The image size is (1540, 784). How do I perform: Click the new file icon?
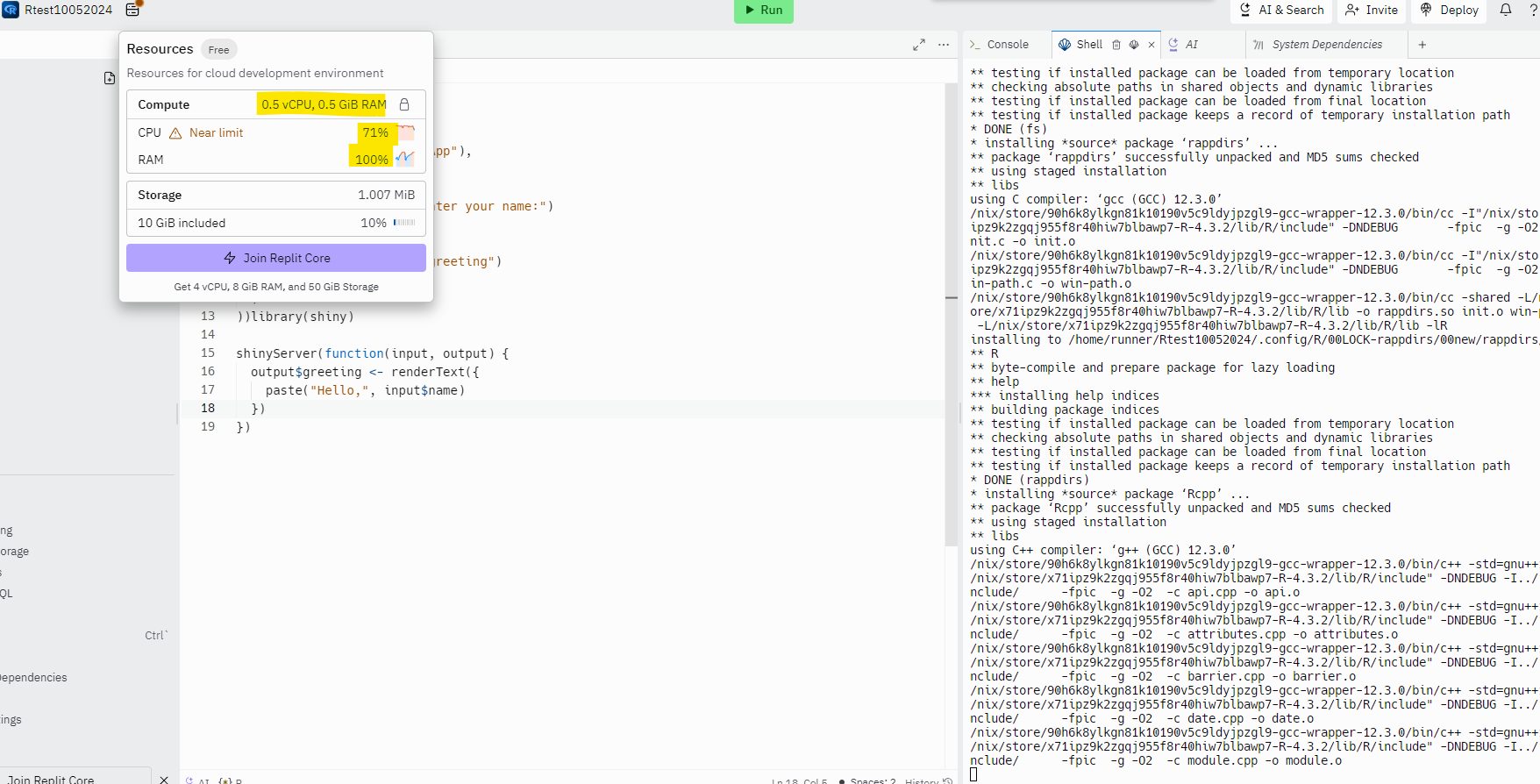[110, 78]
